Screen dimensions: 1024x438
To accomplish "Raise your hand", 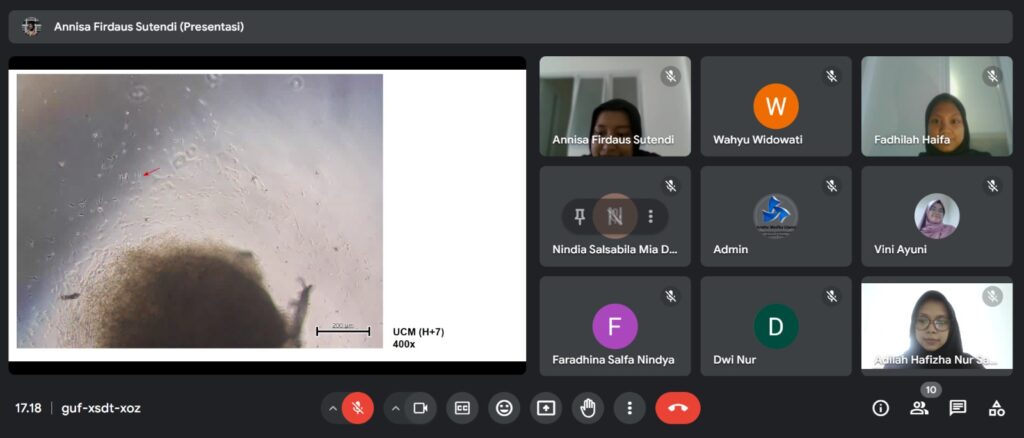I will pos(588,408).
